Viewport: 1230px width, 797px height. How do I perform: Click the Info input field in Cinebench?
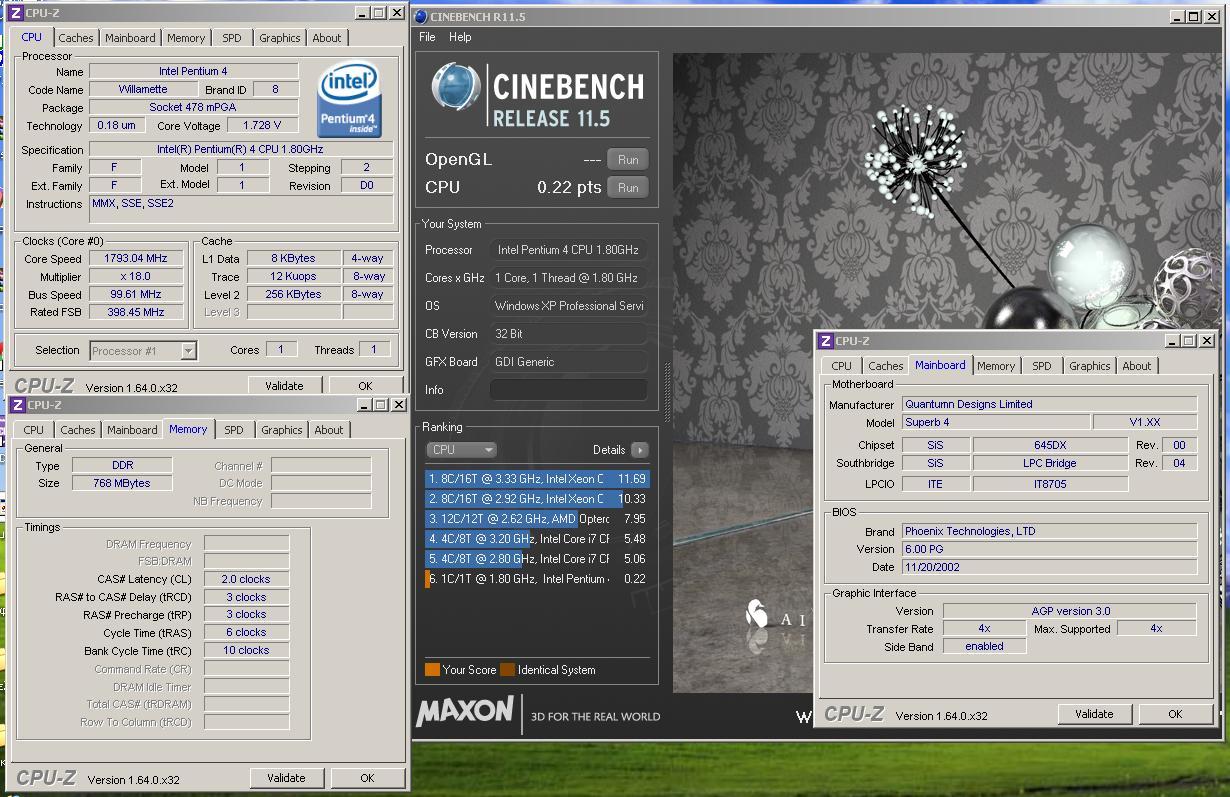(568, 390)
